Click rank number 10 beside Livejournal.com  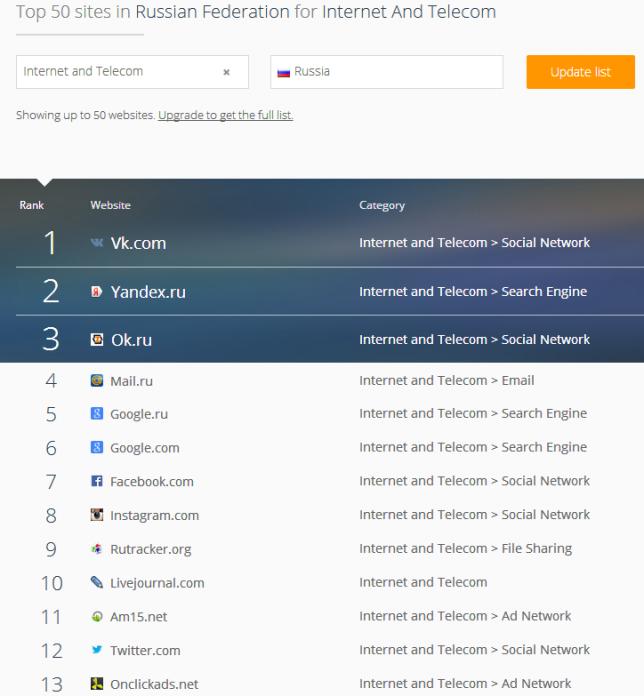(52, 583)
